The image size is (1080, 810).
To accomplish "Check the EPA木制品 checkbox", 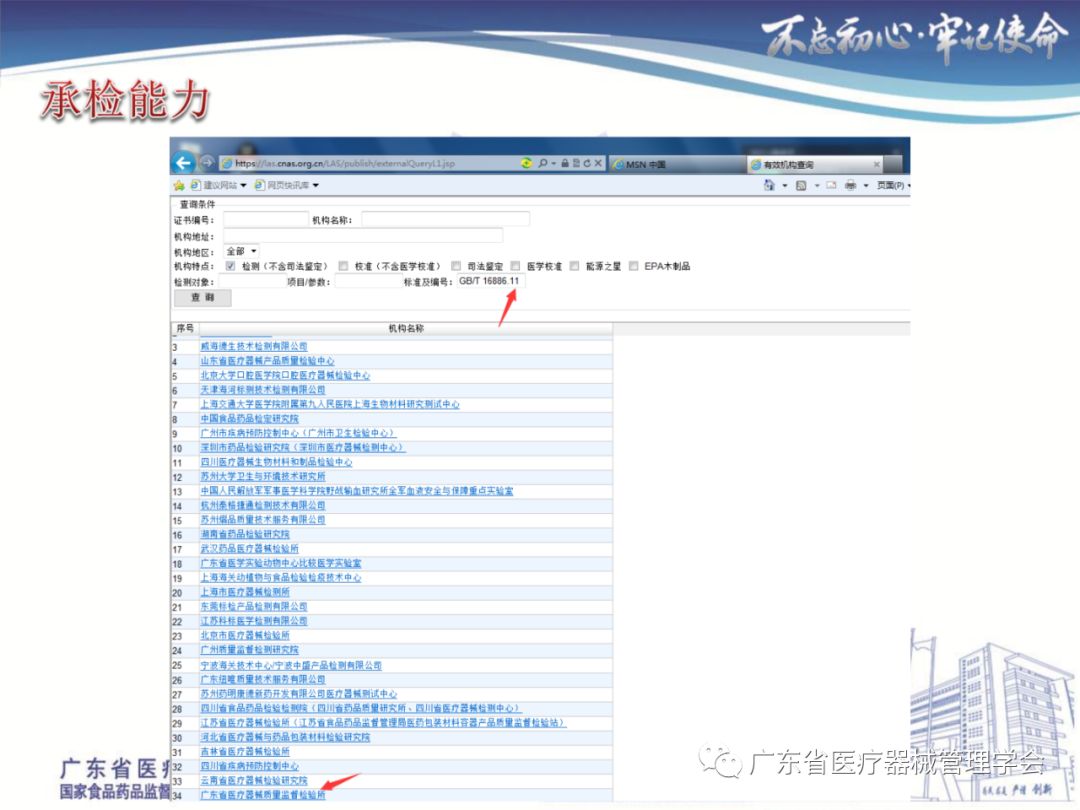I will 634,266.
